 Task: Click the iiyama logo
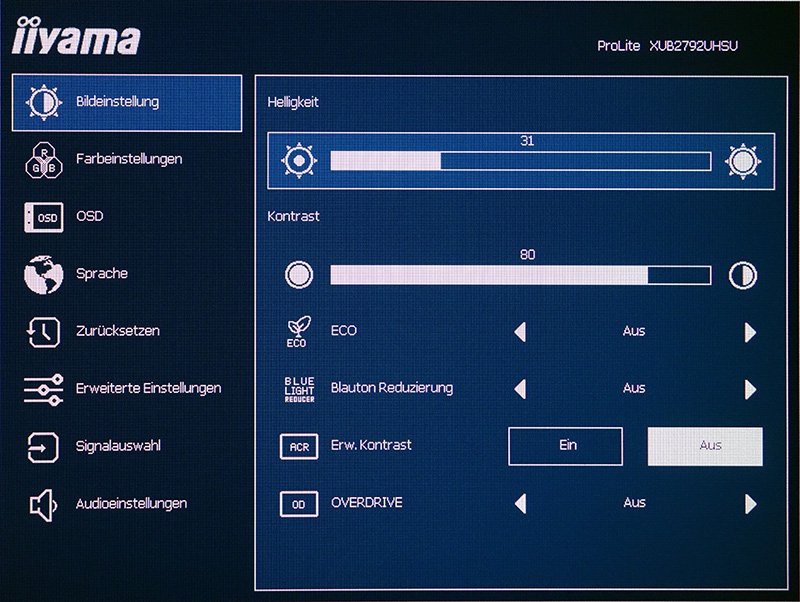click(76, 36)
